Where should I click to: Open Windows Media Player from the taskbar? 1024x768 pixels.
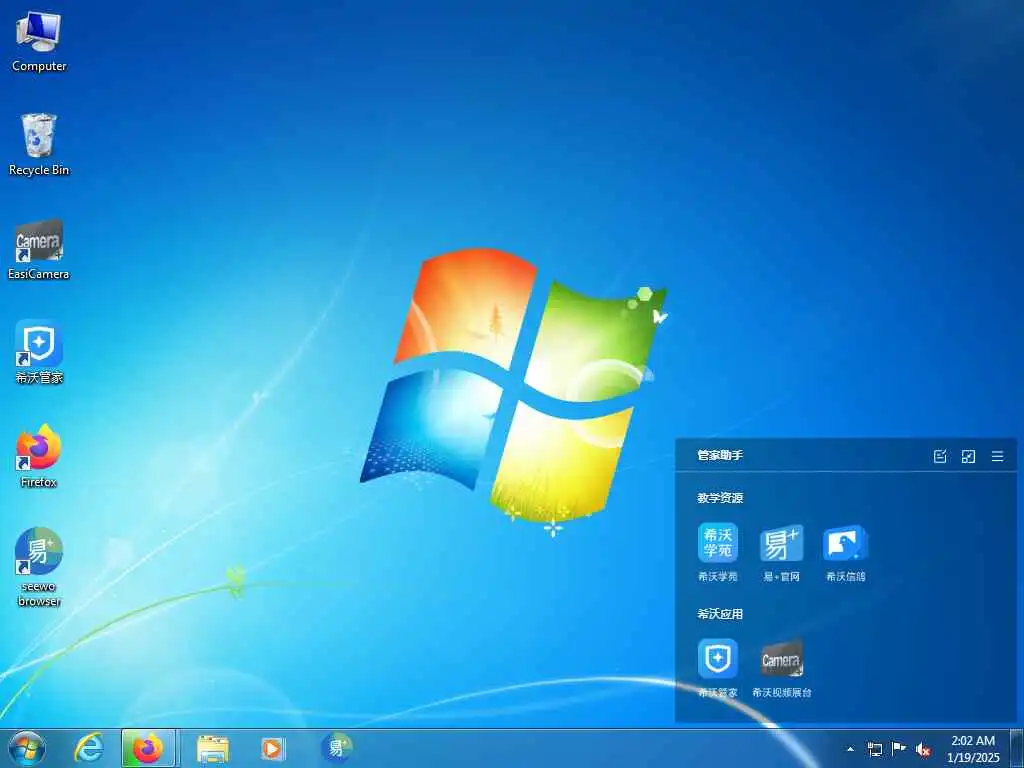tap(272, 748)
